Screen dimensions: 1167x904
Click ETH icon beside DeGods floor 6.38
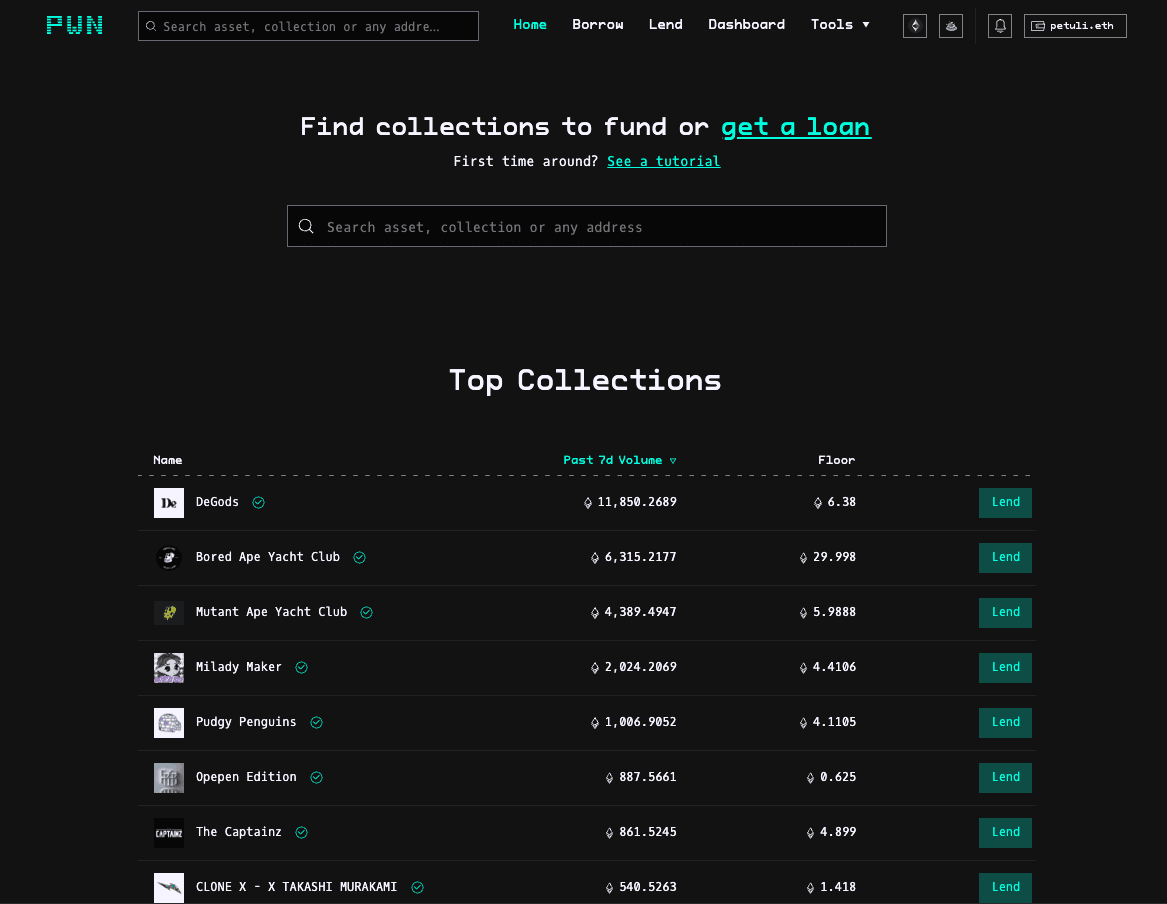coord(818,503)
